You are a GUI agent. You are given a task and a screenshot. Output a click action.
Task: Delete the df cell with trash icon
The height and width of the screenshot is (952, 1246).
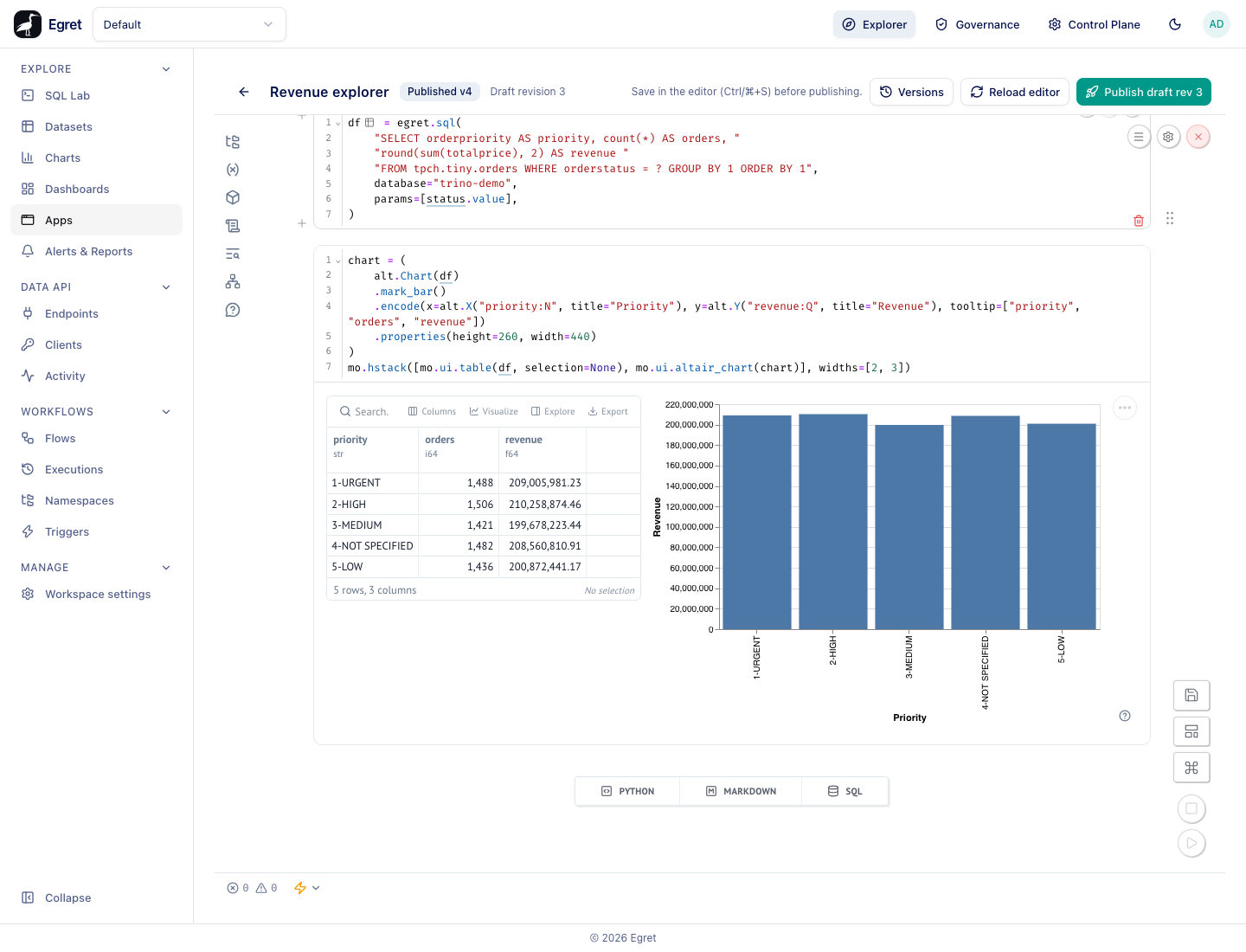[x=1139, y=221]
